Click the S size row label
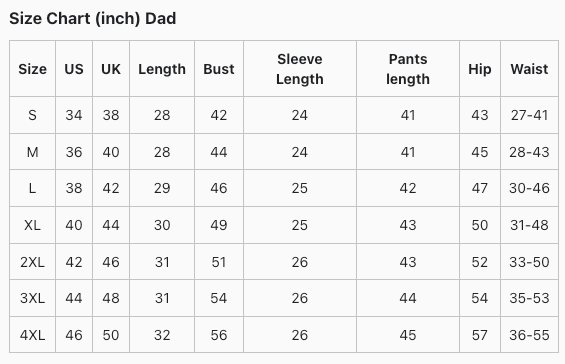This screenshot has height=364, width=565. tap(32, 115)
